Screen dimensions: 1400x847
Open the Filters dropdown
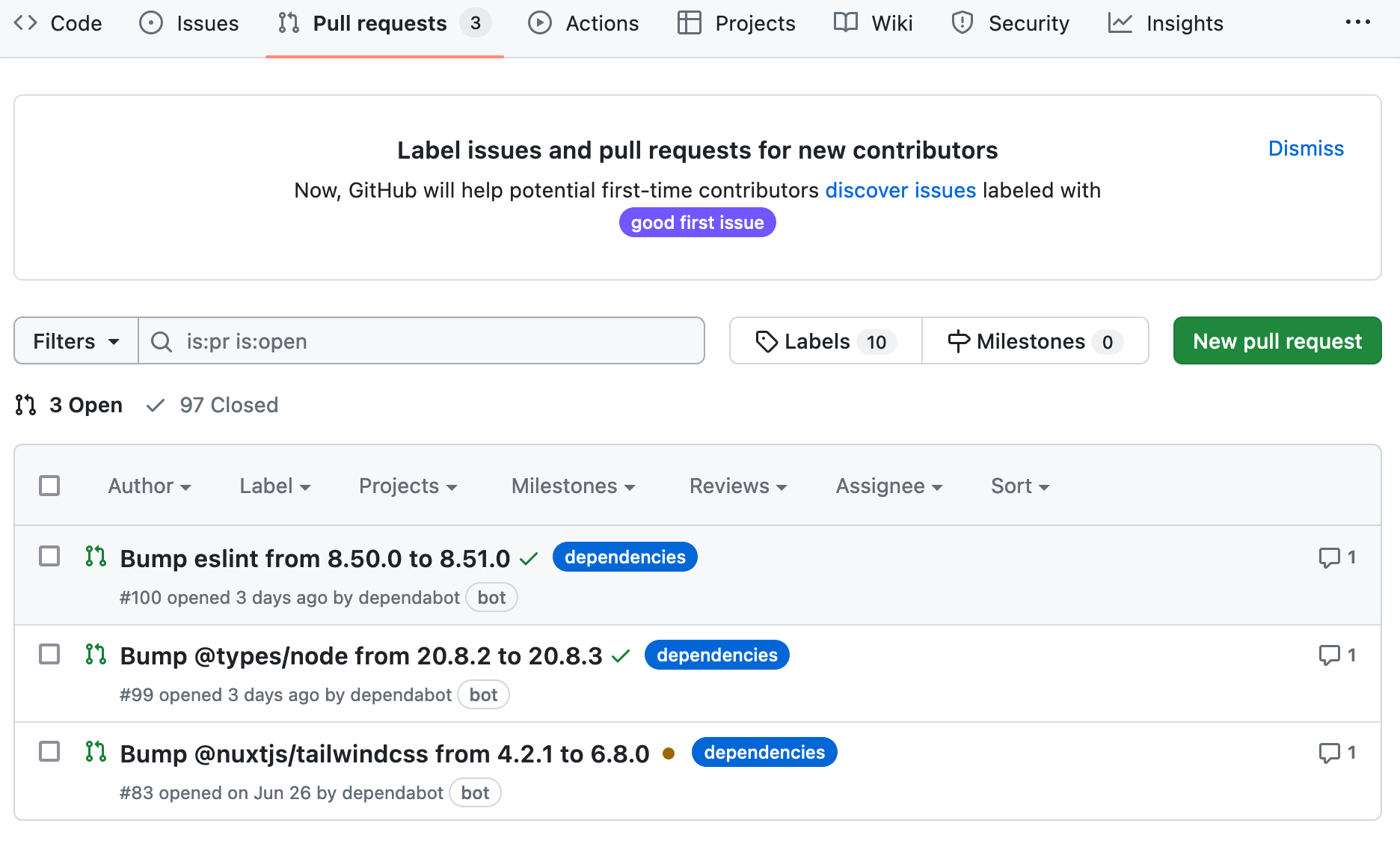[x=76, y=341]
